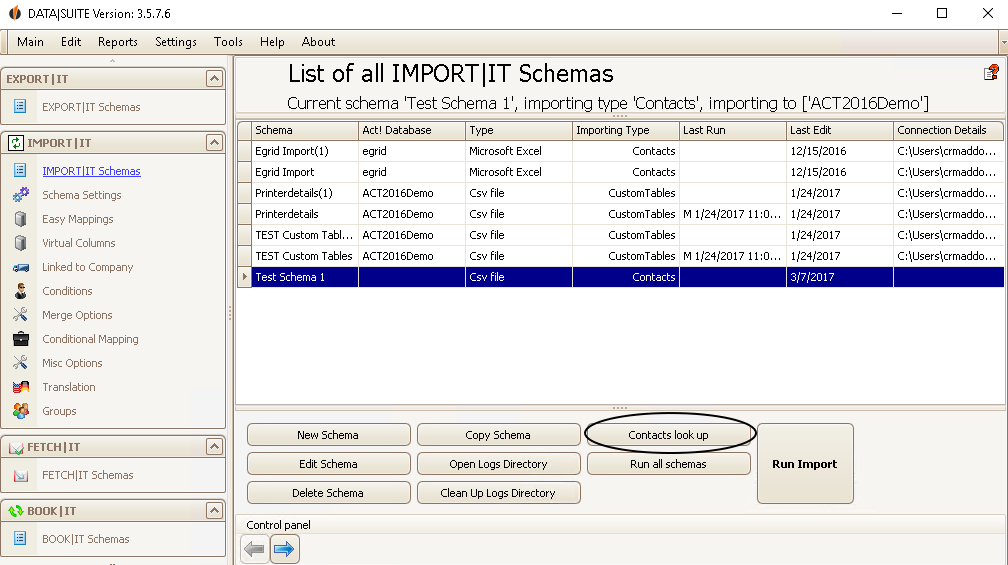Click the New Schema button

pos(328,435)
